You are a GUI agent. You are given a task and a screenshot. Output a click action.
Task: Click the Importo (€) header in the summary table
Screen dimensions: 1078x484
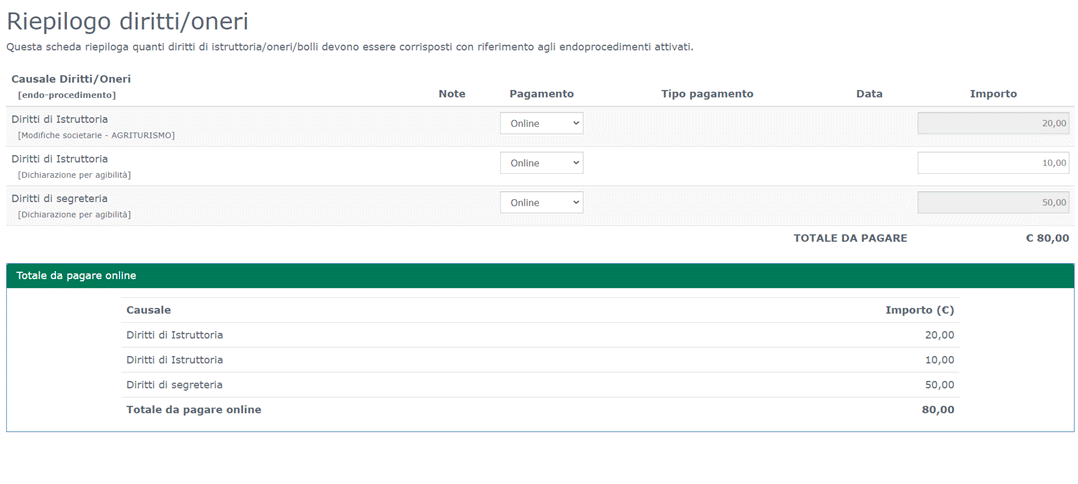point(919,310)
